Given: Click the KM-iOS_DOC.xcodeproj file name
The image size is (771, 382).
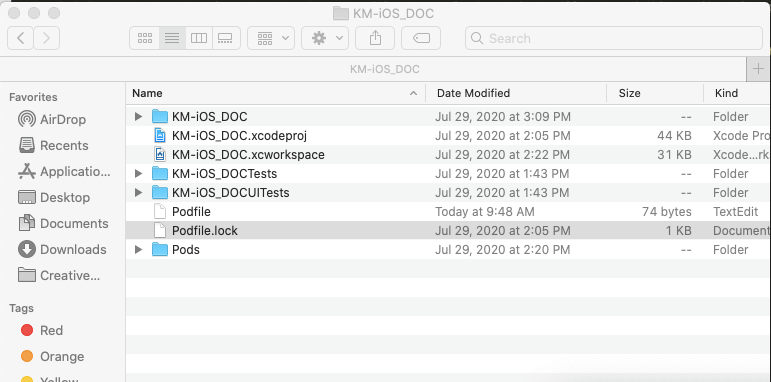Looking at the screenshot, I should click(x=239, y=136).
